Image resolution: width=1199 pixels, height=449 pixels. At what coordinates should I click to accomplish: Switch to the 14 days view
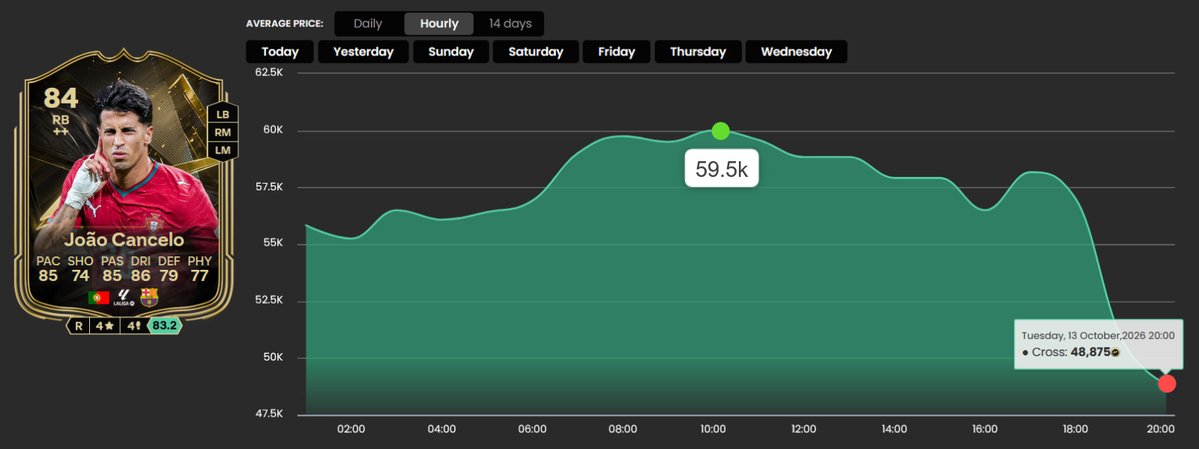[510, 24]
